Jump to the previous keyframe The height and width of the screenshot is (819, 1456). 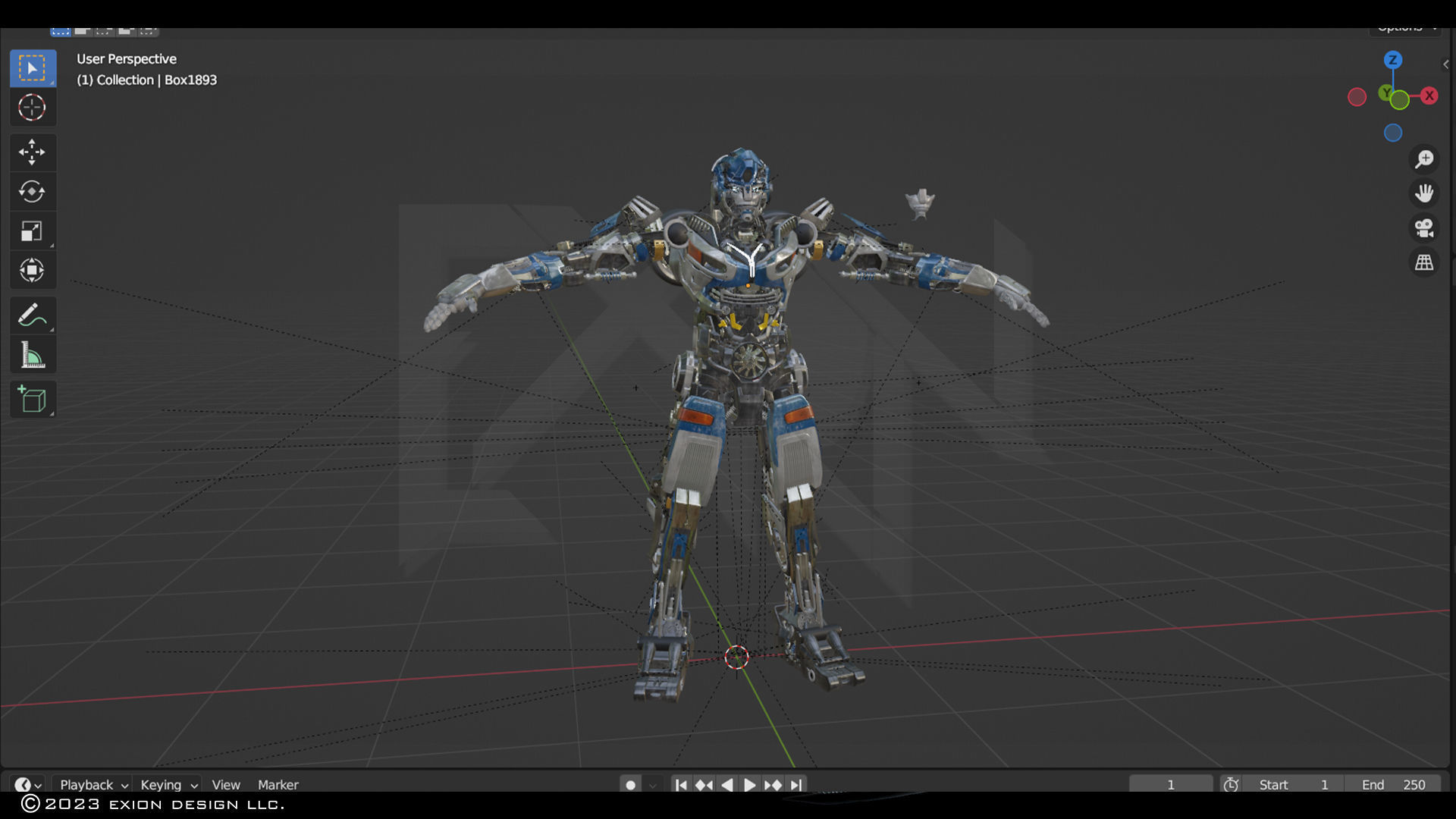pos(704,785)
